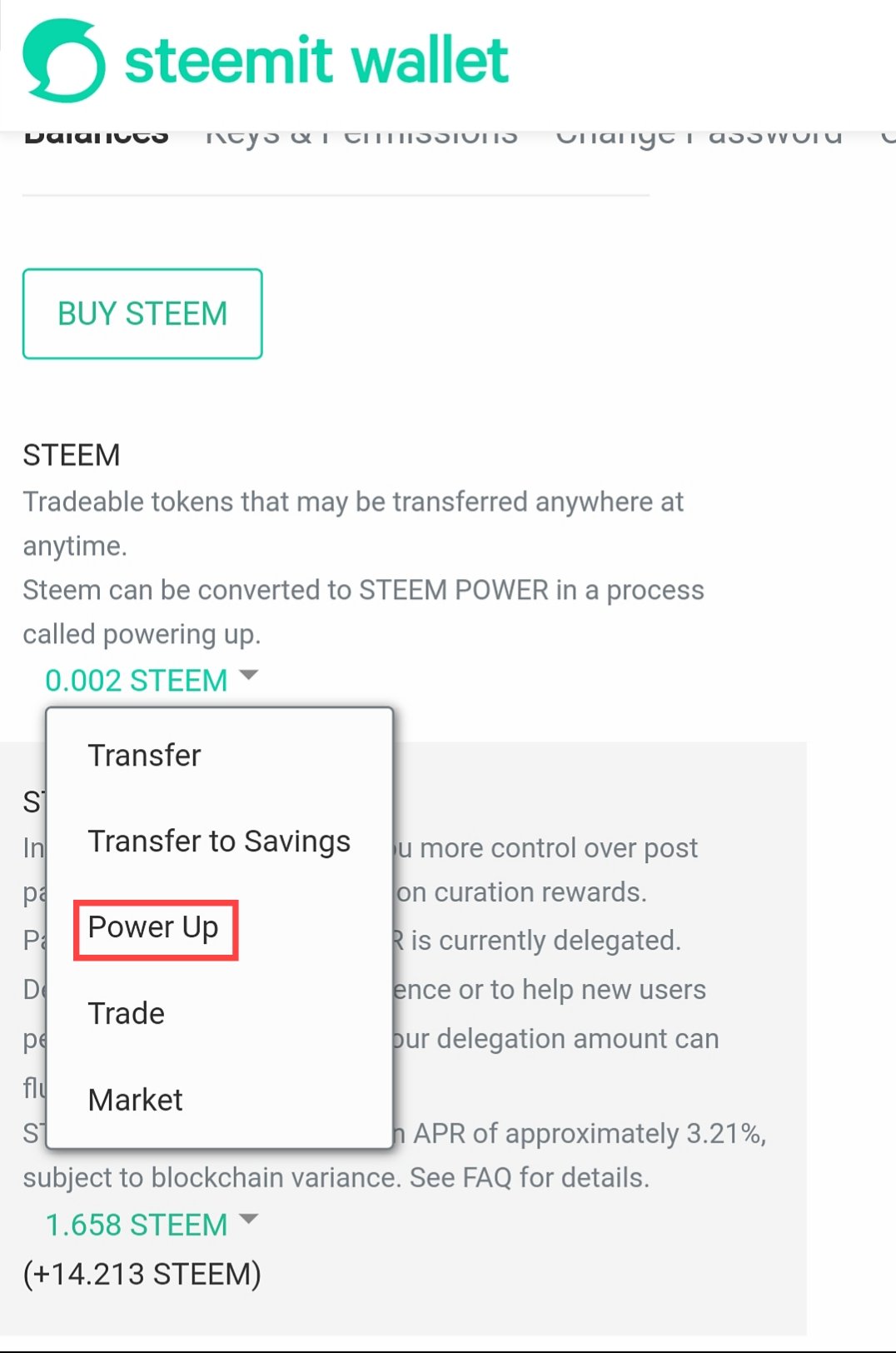Click the BUY STEEM button

pyautogui.click(x=142, y=314)
